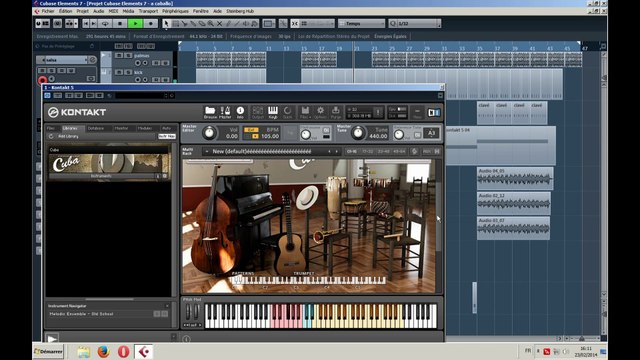
Task: Toggle the Keyb keyboard icon in Kontakt
Action: coord(273,112)
